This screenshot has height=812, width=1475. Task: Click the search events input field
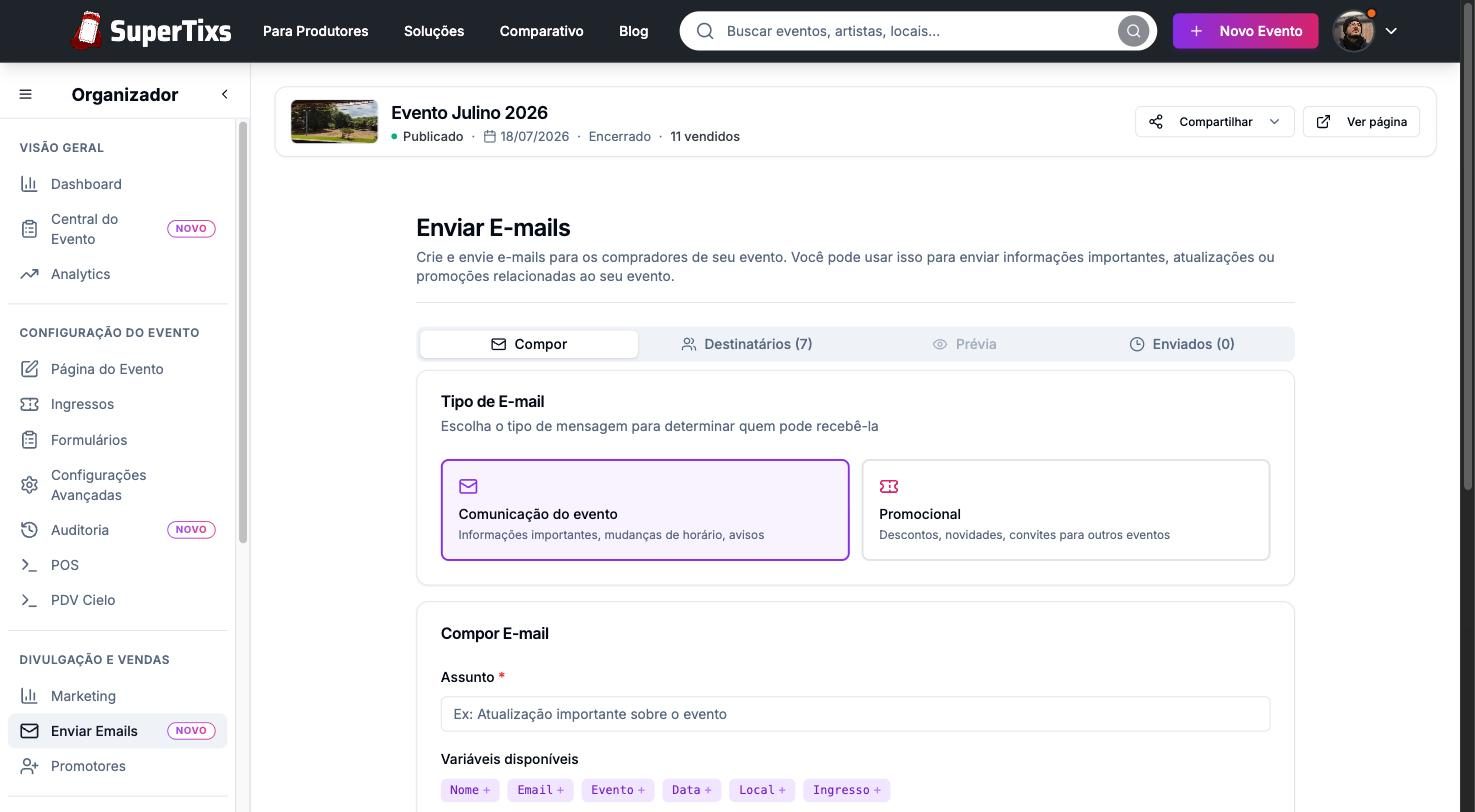pyautogui.click(x=917, y=31)
